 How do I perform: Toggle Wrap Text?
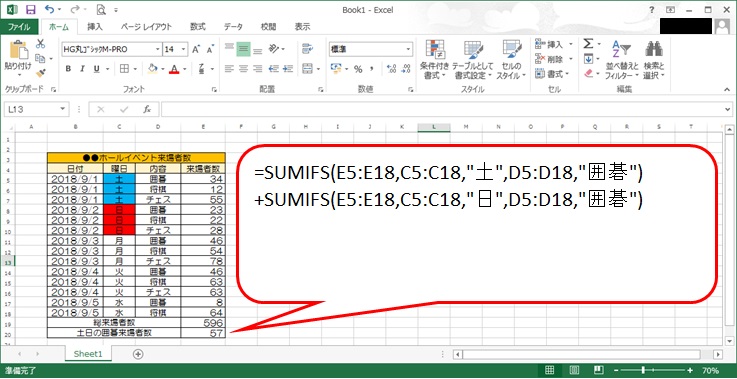point(307,48)
